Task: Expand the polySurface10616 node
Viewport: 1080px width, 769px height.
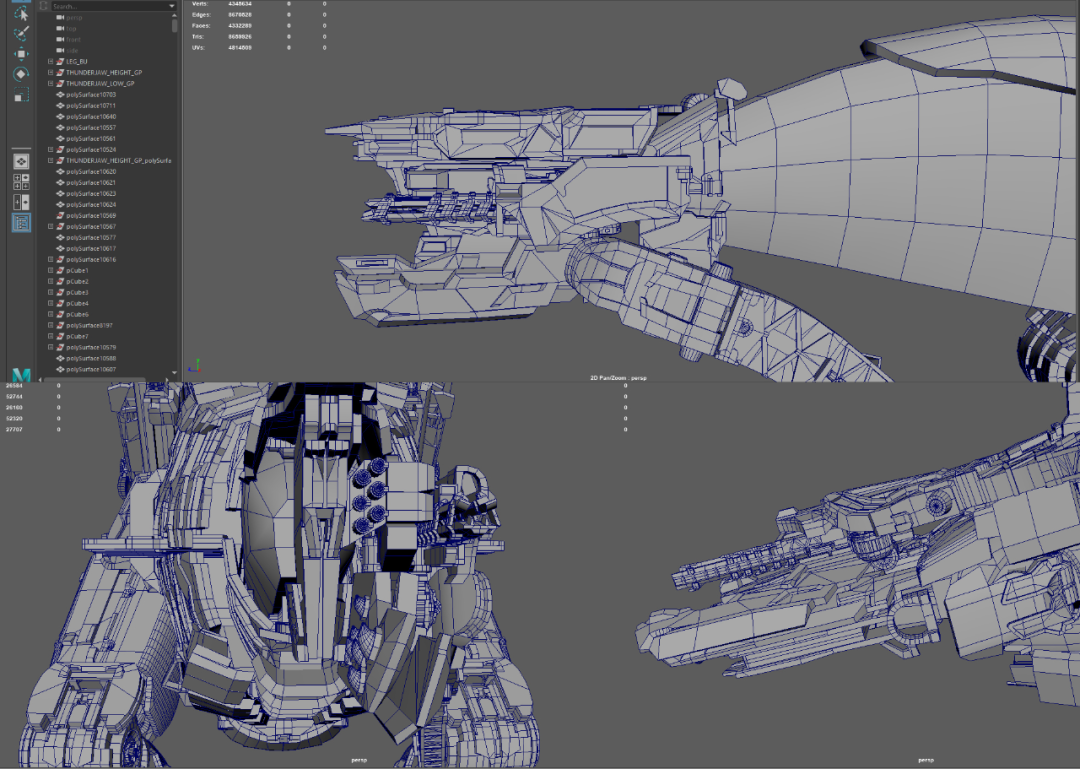Action: (50, 260)
